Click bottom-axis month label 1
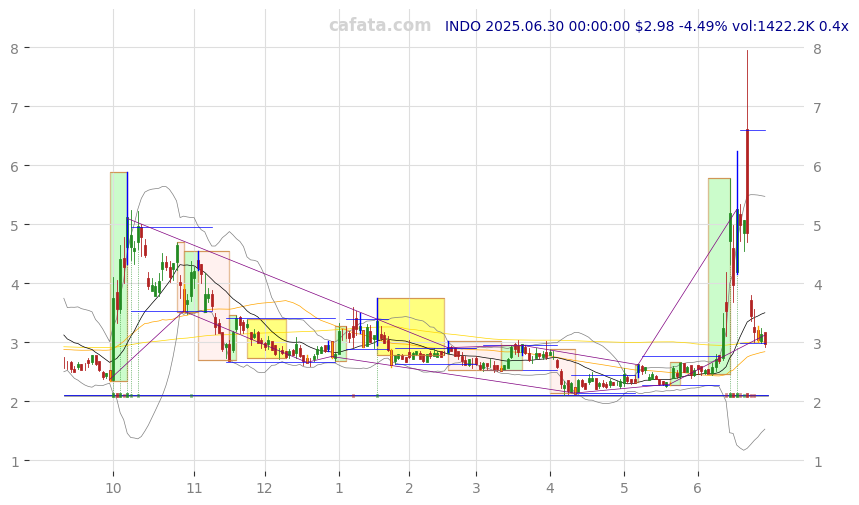This screenshot has height=505, width=859. [x=339, y=488]
